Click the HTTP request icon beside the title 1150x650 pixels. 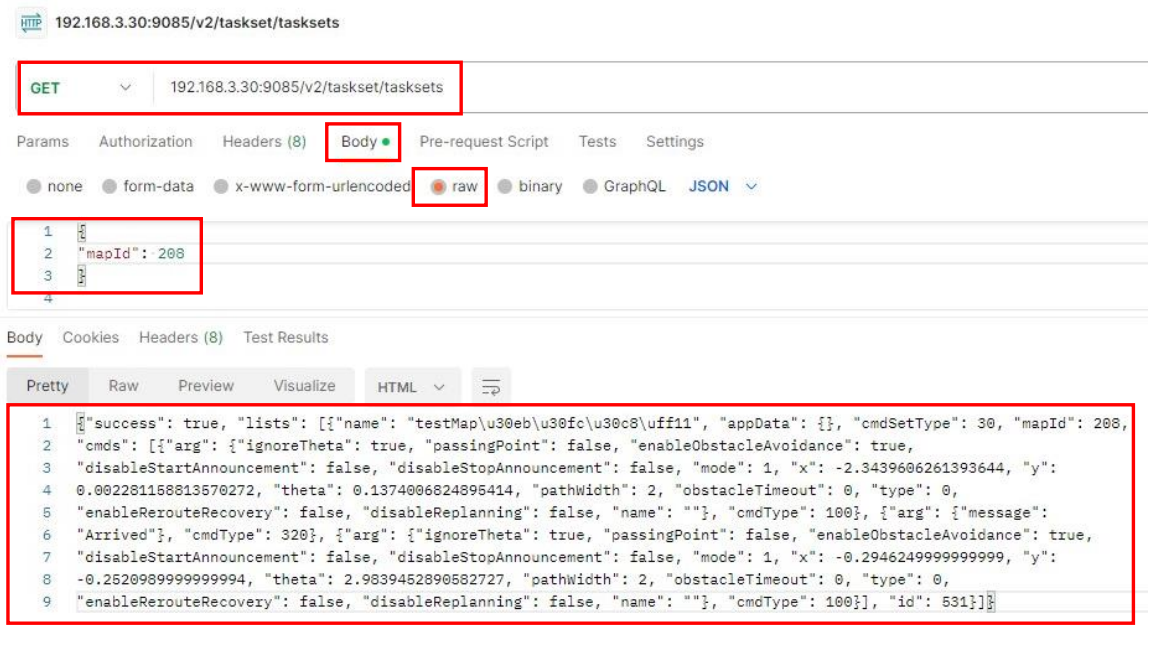point(32,22)
